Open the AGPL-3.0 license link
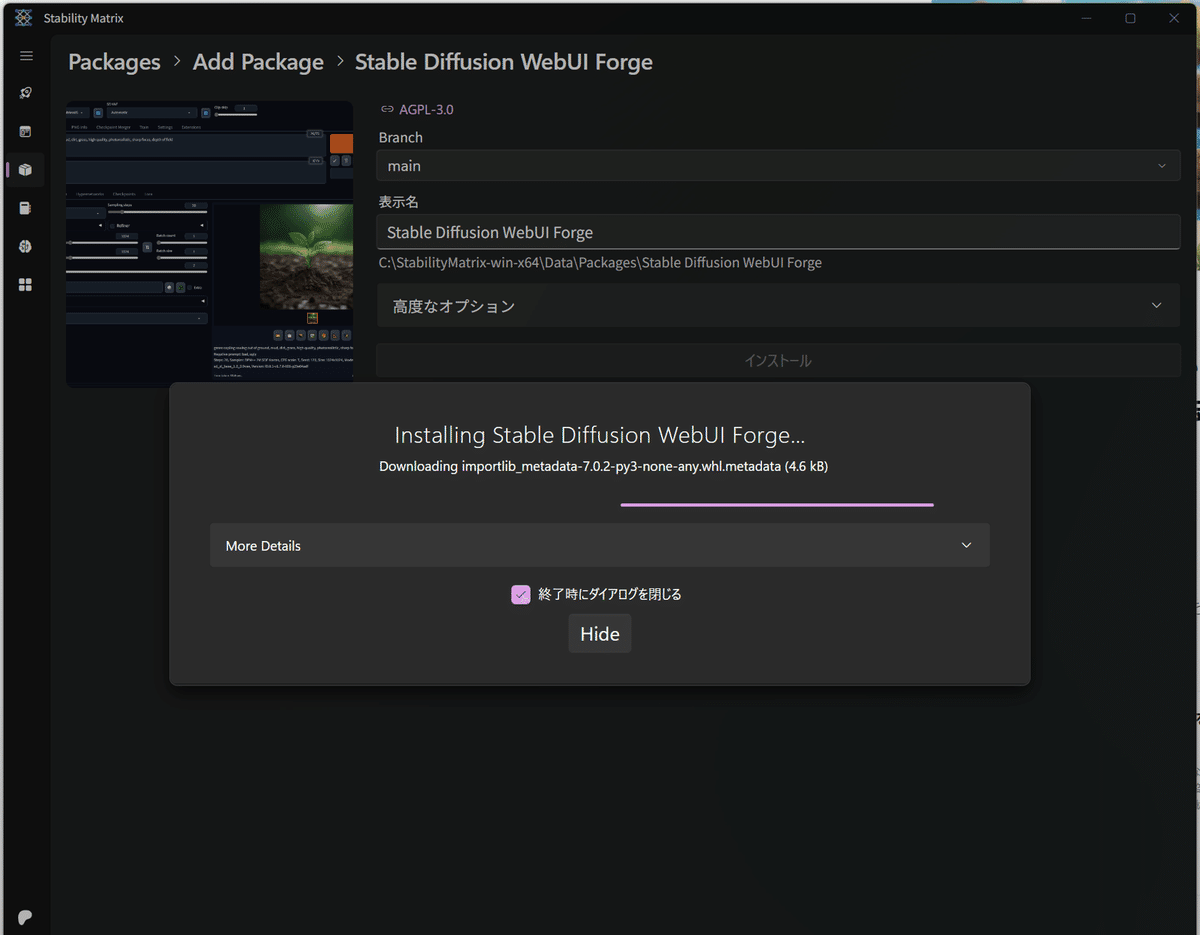The image size is (1200, 935). point(424,108)
